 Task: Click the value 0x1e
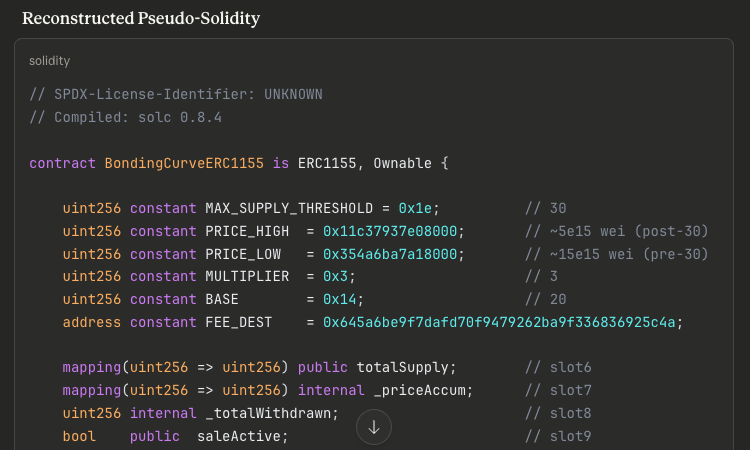coord(415,208)
